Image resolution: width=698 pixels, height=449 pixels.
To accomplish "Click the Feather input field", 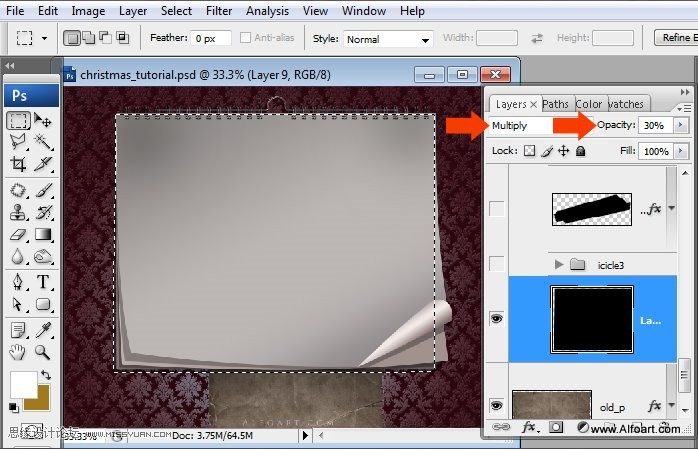I will coord(211,38).
